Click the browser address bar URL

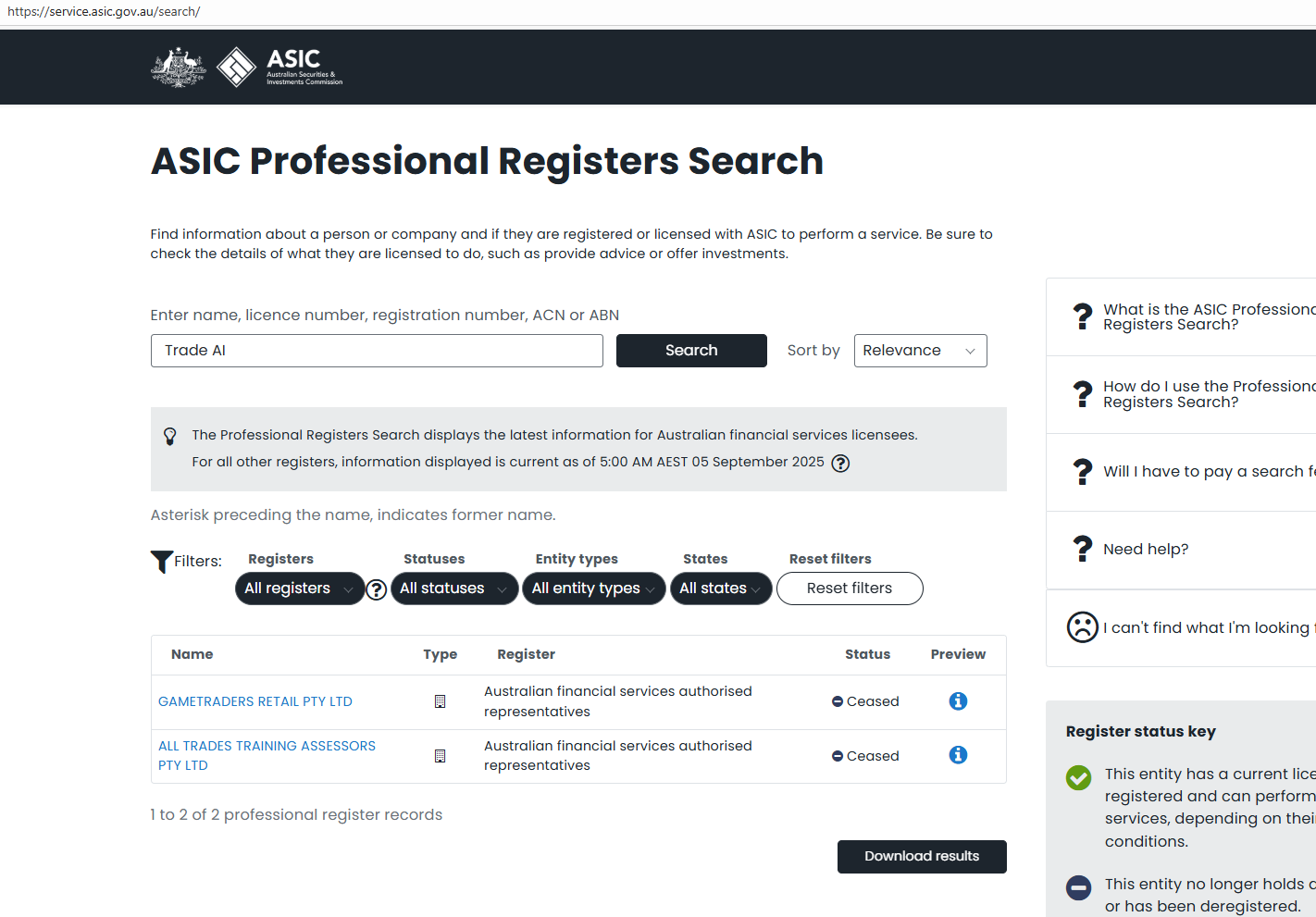tap(104, 12)
